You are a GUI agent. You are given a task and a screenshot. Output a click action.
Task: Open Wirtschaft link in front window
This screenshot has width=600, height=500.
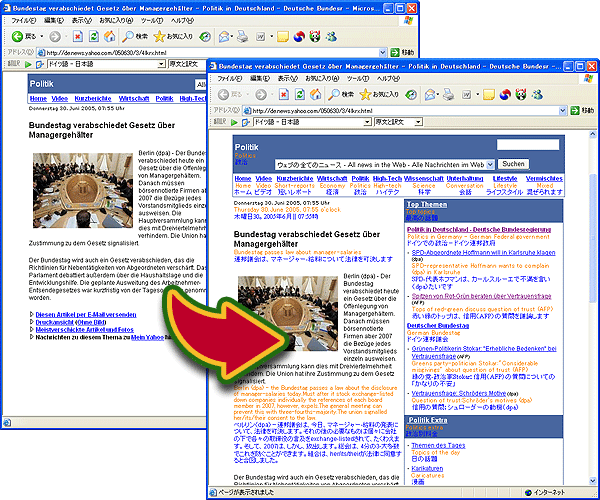click(x=332, y=179)
